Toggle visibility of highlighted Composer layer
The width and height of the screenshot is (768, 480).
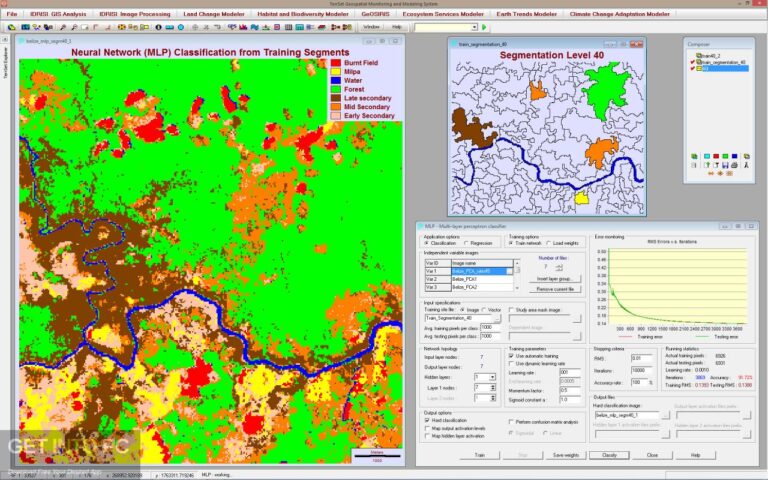tap(692, 69)
